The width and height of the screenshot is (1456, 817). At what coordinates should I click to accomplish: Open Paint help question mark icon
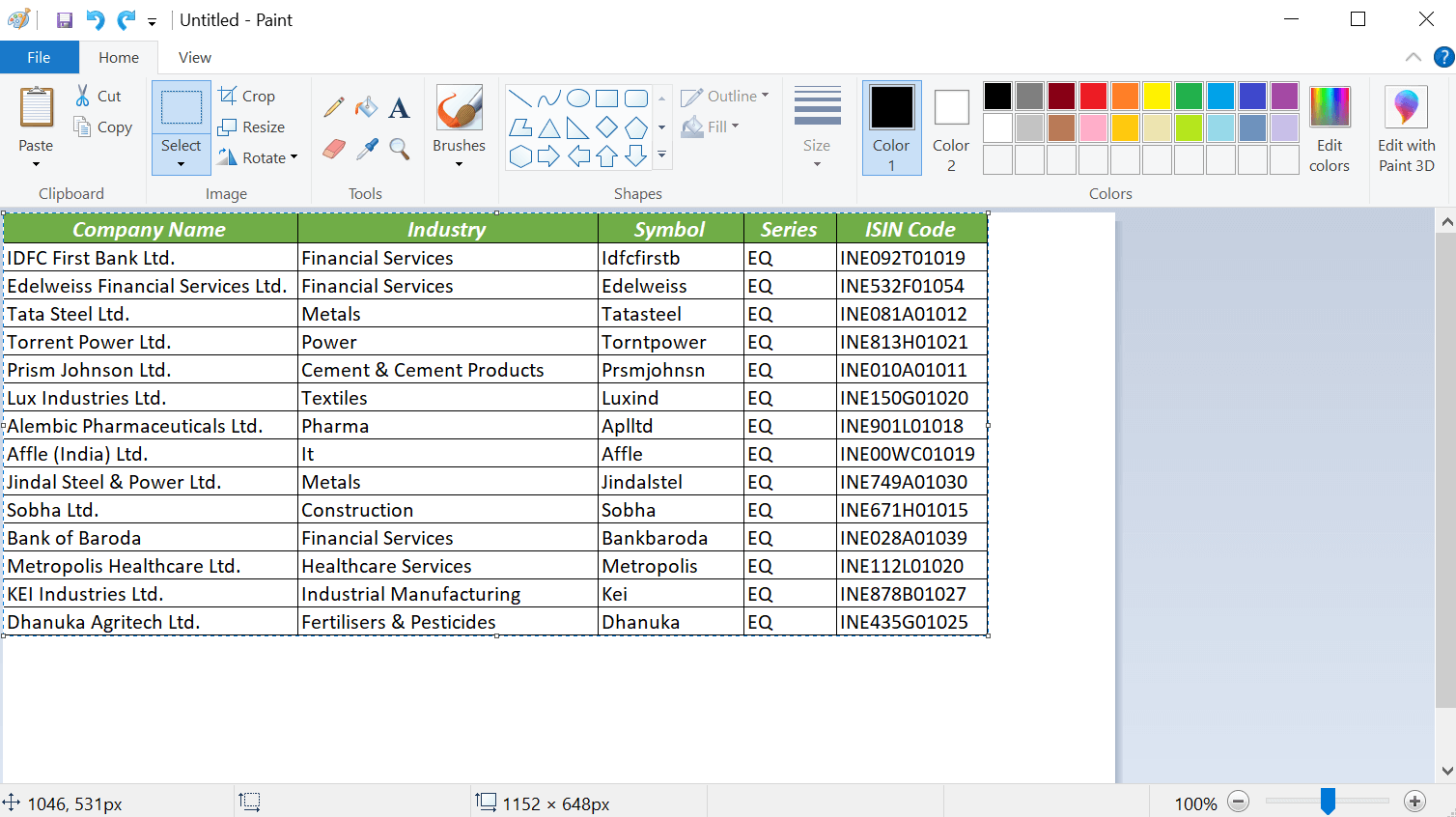pyautogui.click(x=1443, y=57)
